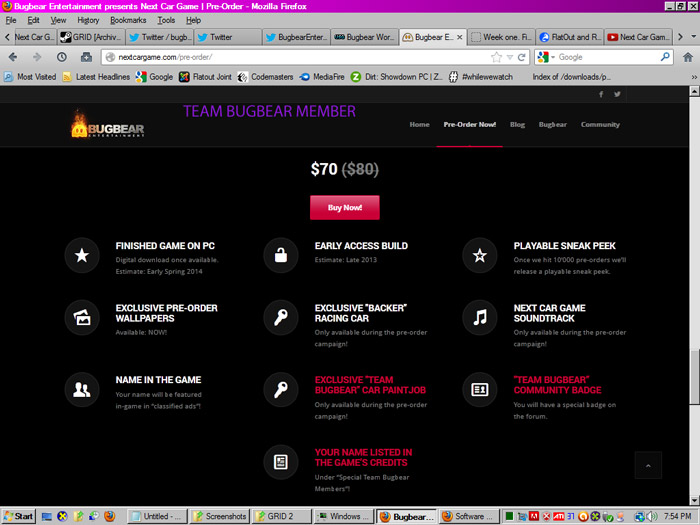700x525 pixels.
Task: Open the Tools menu
Action: pyautogui.click(x=166, y=20)
